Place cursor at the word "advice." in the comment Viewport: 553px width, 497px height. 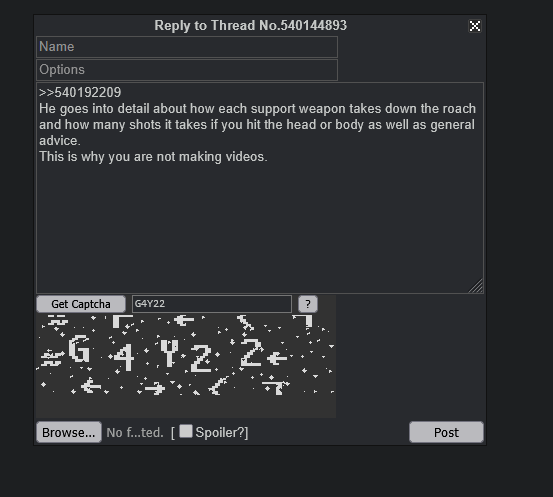60,141
